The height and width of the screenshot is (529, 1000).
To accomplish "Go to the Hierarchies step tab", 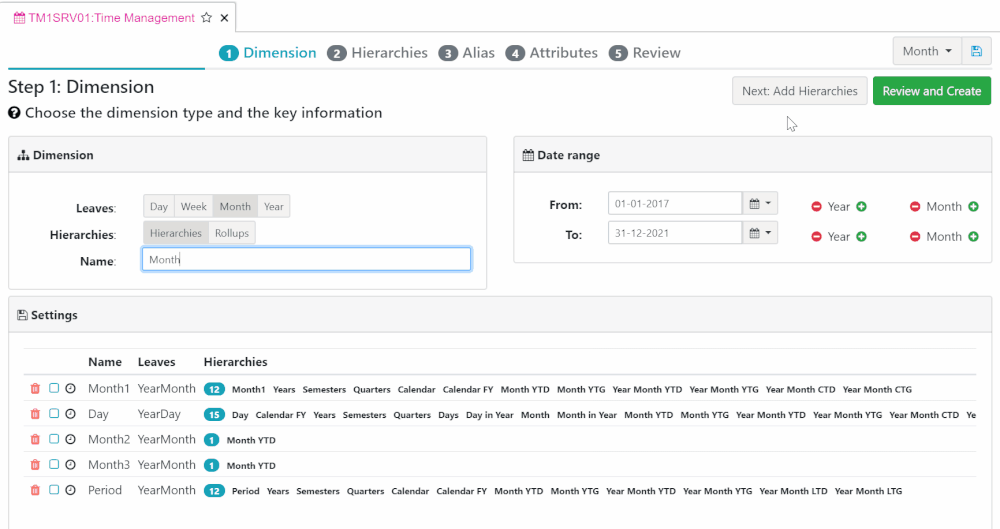I will point(378,53).
